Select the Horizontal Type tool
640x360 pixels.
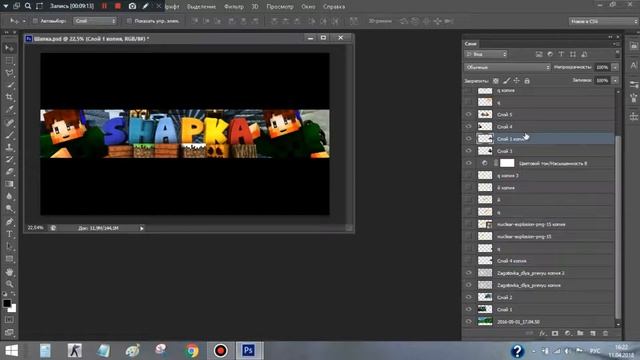click(9, 234)
